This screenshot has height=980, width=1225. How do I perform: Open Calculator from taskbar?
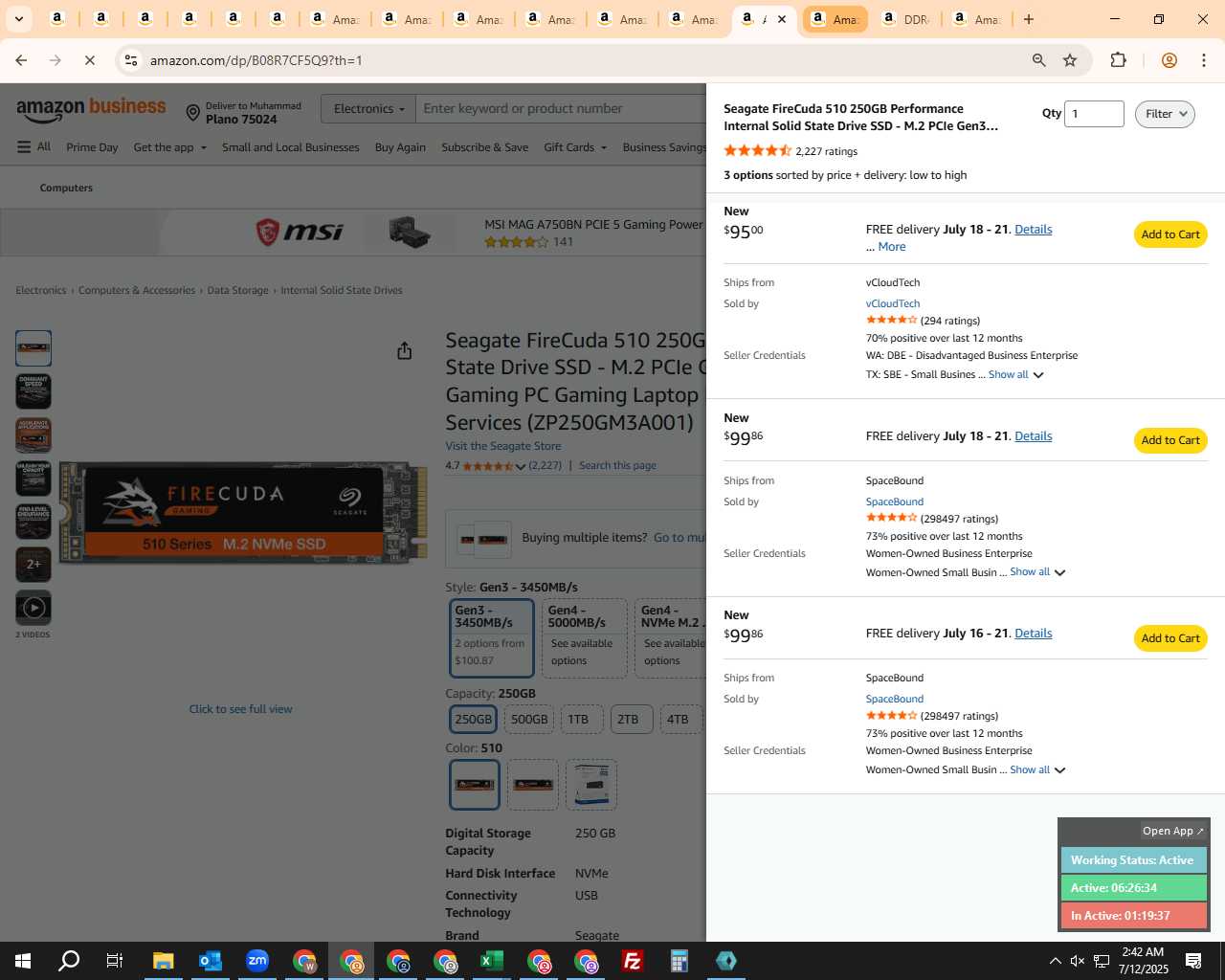[679, 961]
